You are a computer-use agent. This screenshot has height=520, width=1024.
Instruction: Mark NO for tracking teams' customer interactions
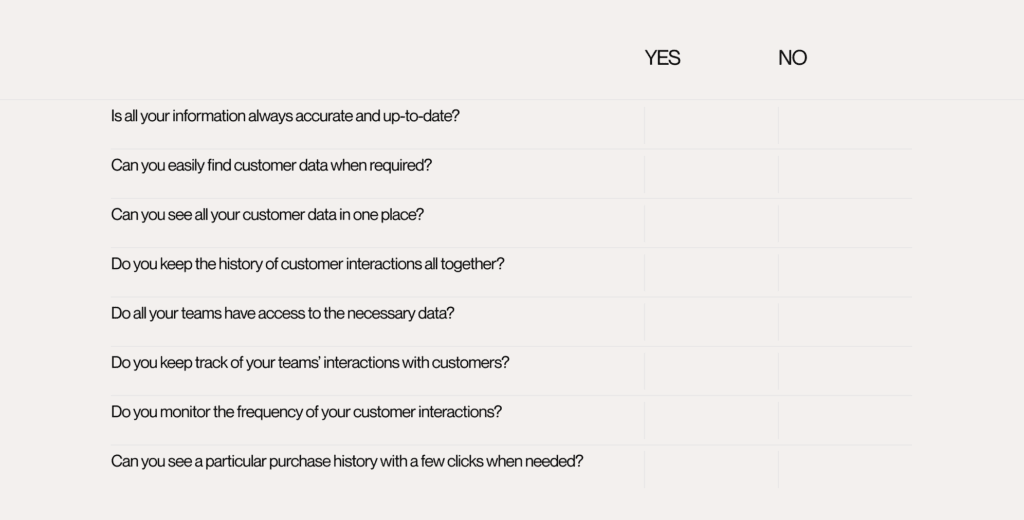pos(845,372)
